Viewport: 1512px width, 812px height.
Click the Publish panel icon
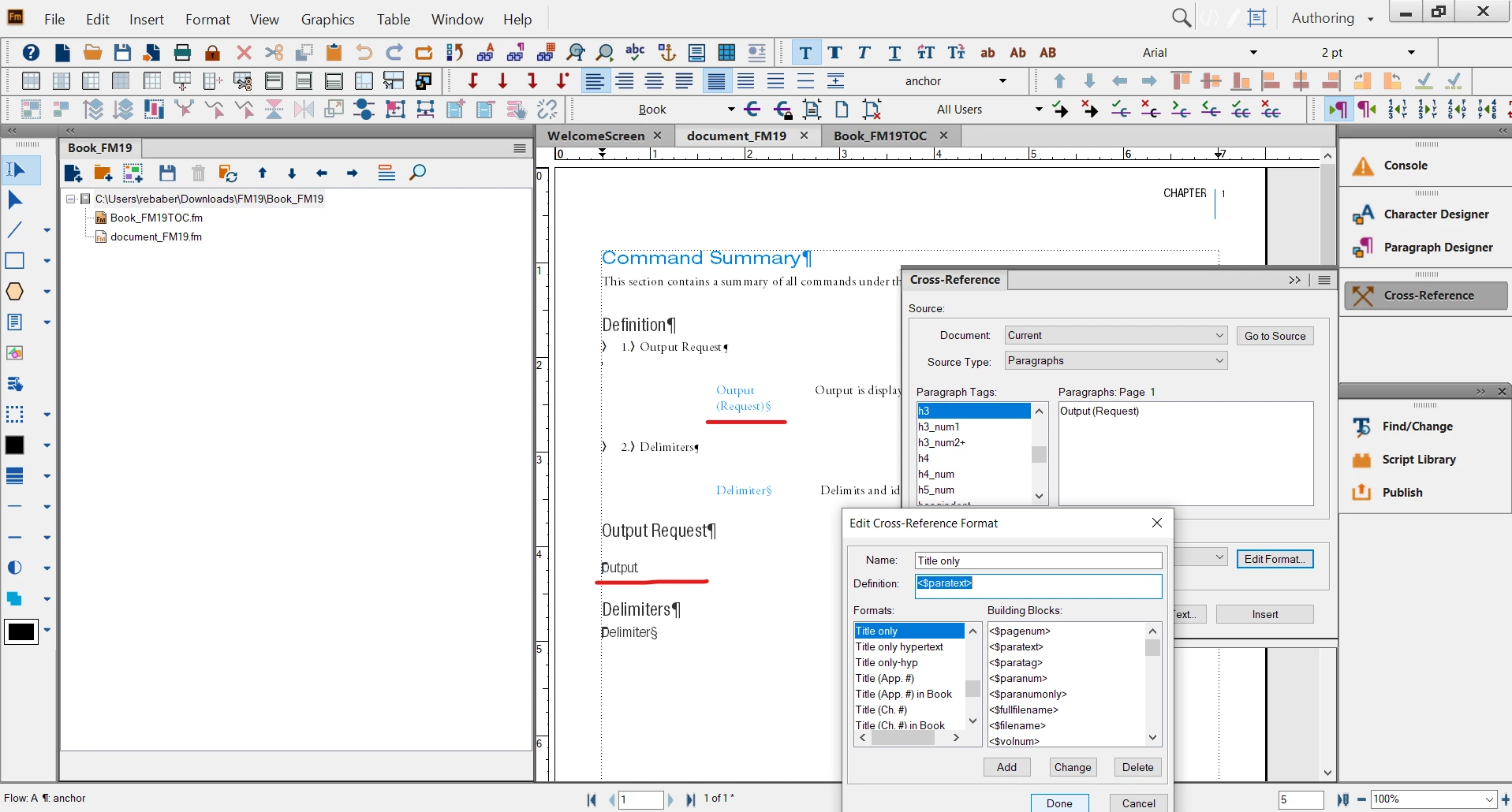1362,493
